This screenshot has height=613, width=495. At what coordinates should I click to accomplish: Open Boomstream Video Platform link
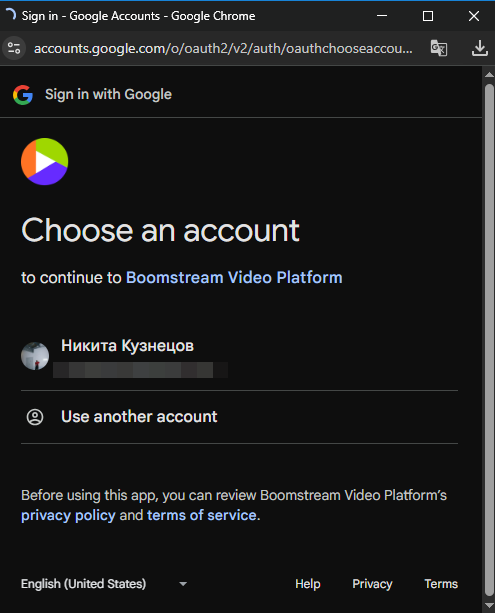pos(234,278)
